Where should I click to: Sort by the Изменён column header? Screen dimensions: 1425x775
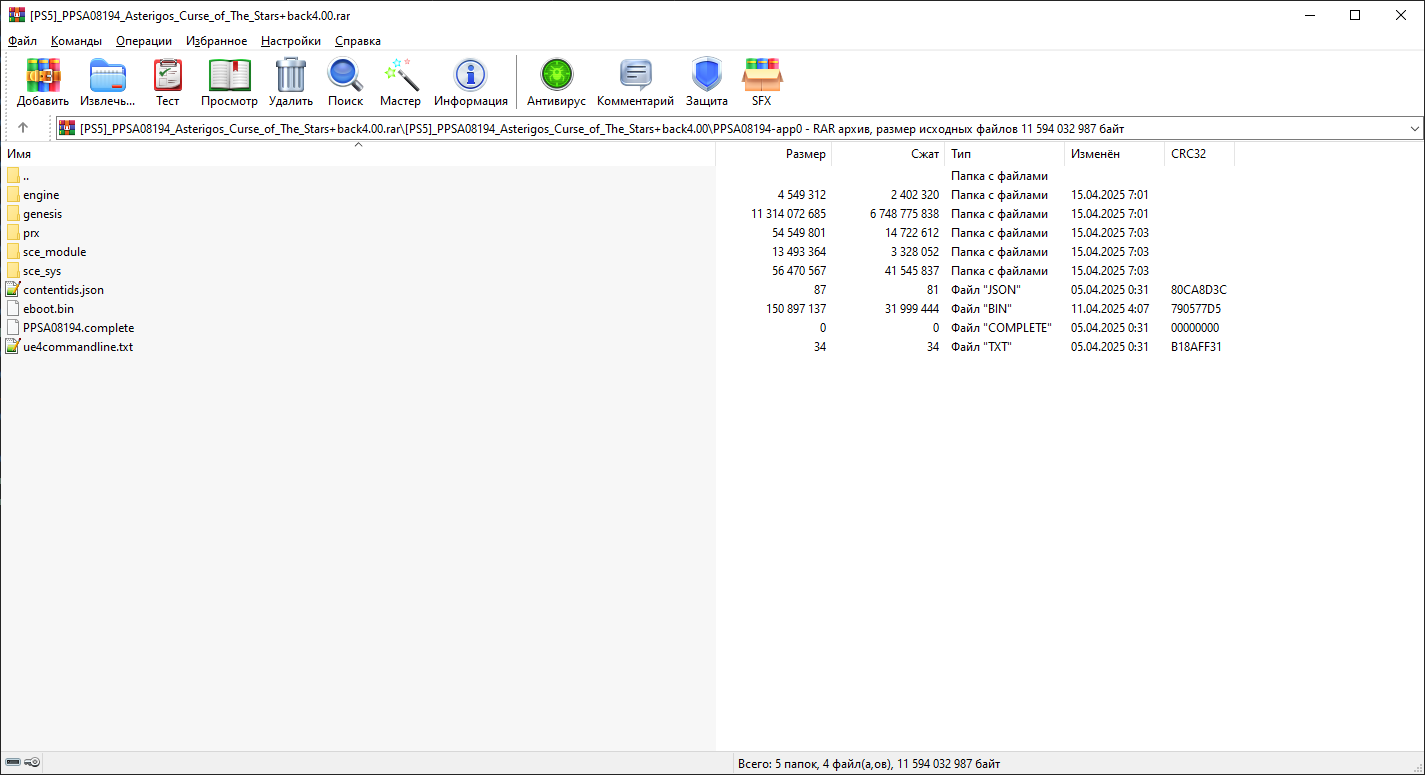(x=1114, y=154)
